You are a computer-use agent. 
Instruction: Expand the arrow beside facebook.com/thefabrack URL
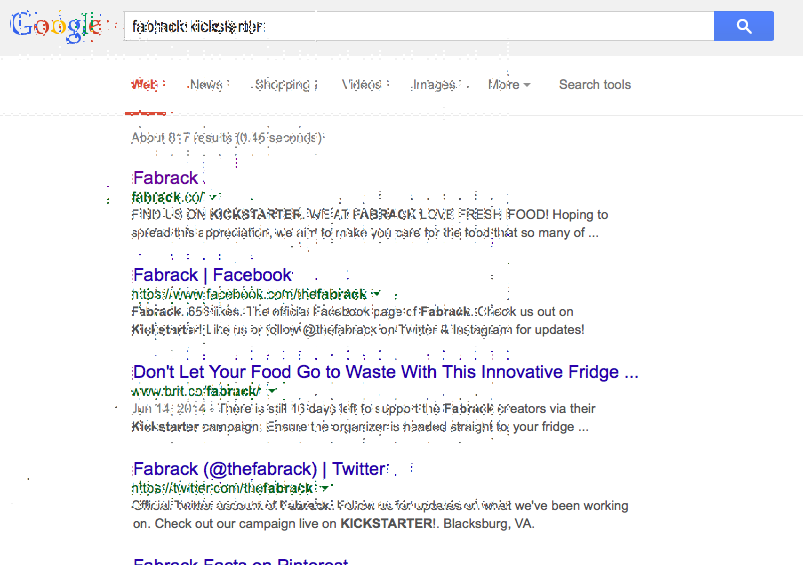coord(376,294)
